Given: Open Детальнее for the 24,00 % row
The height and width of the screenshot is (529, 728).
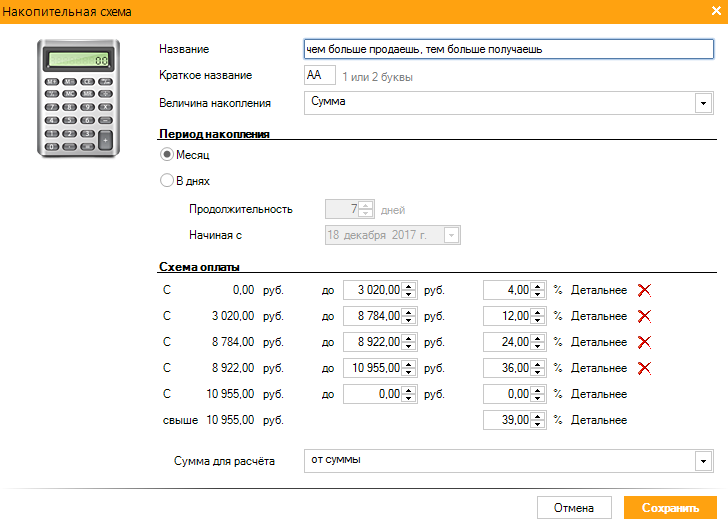Looking at the screenshot, I should point(599,342).
